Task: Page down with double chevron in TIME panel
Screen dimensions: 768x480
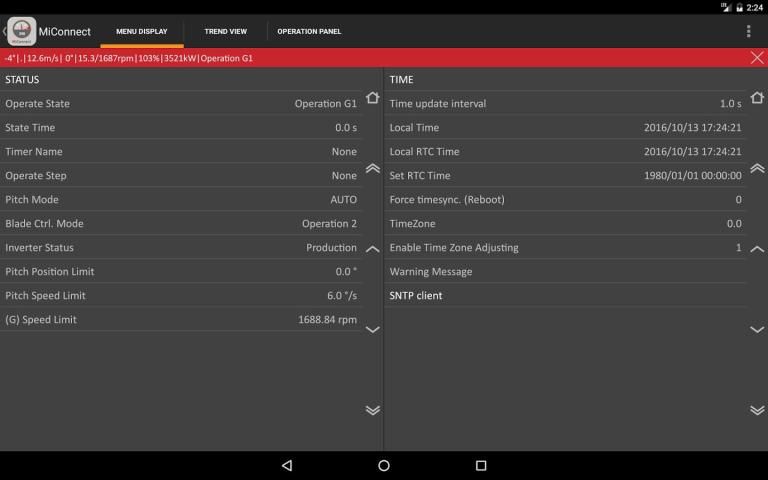Action: (x=757, y=410)
